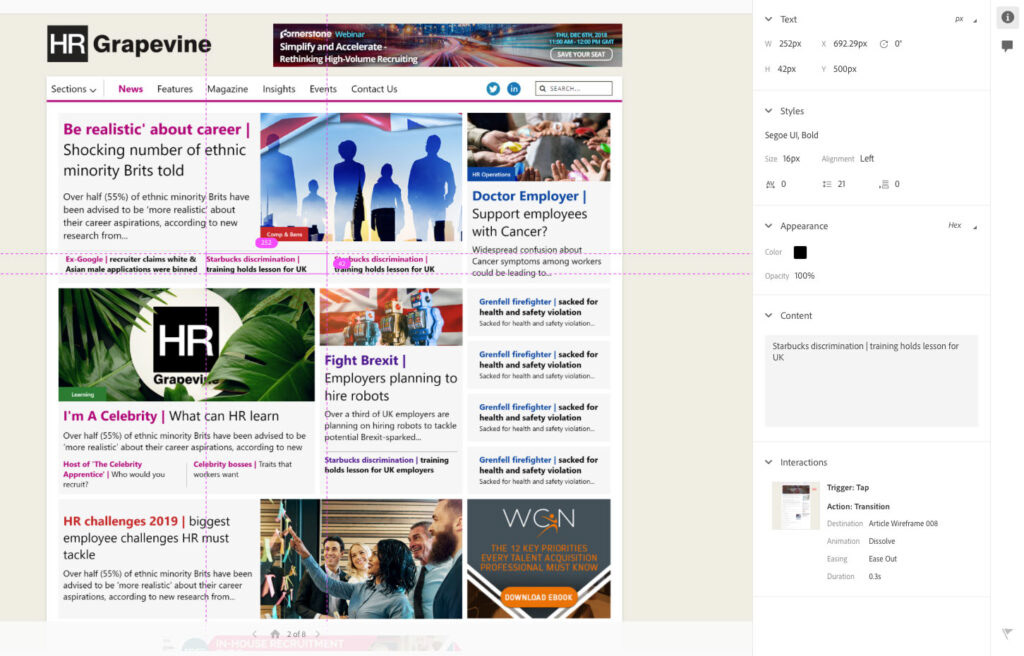1024x656 pixels.
Task: Click the LinkedIn icon in the nav bar
Action: pyautogui.click(x=514, y=89)
